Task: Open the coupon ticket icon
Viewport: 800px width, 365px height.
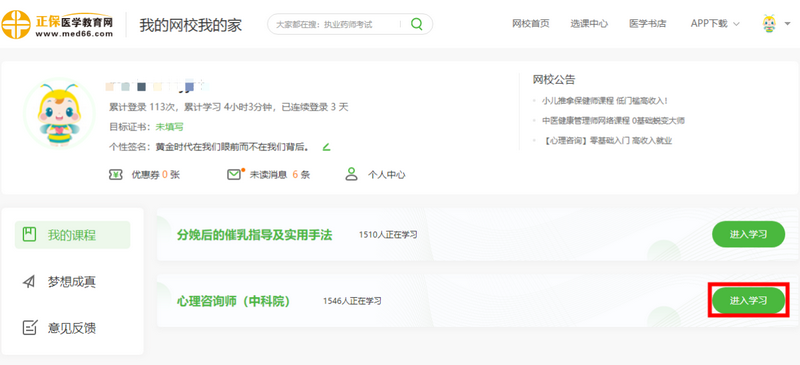Action: (116, 175)
